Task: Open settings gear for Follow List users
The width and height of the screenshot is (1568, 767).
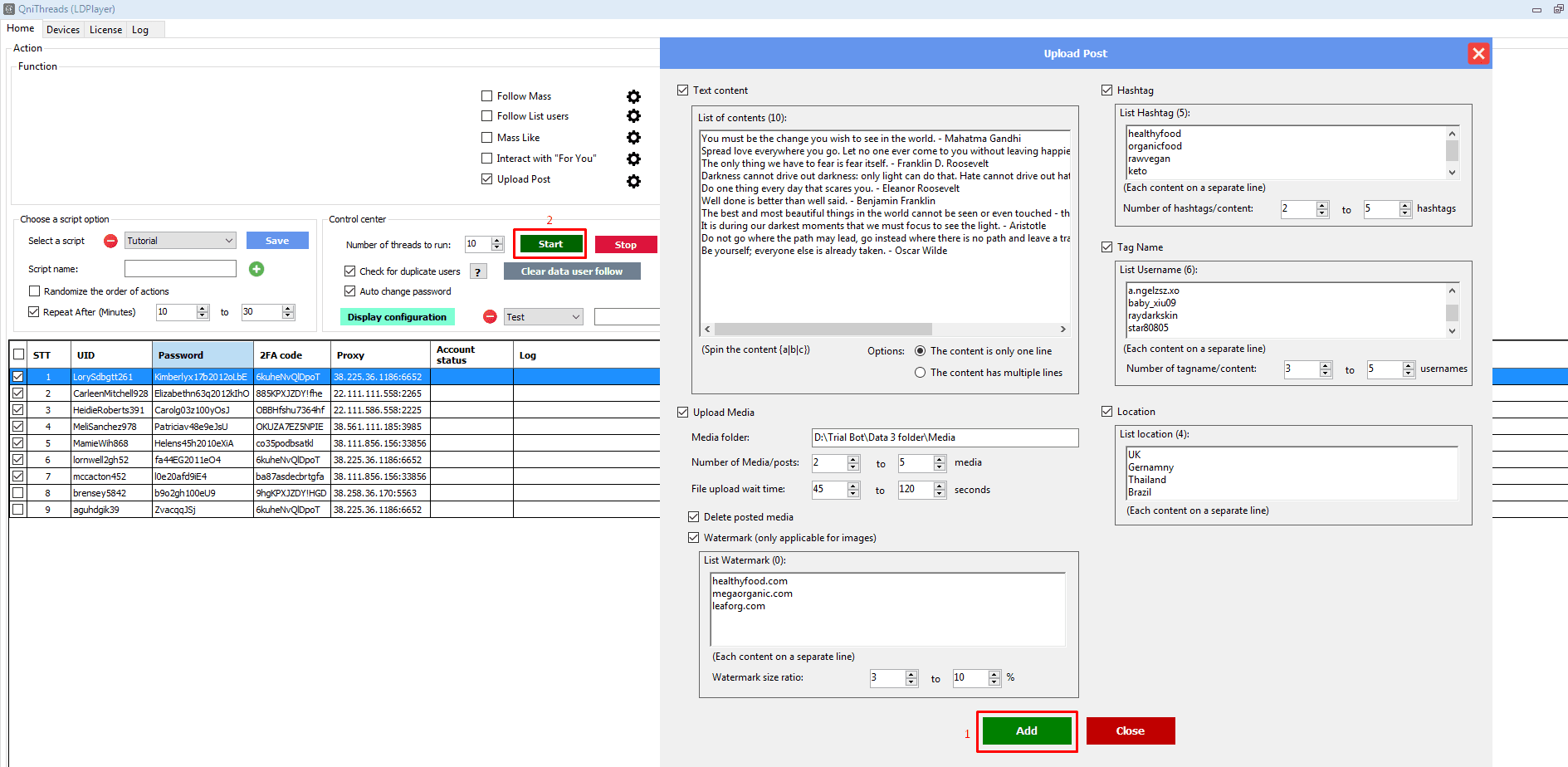Action: tap(633, 116)
